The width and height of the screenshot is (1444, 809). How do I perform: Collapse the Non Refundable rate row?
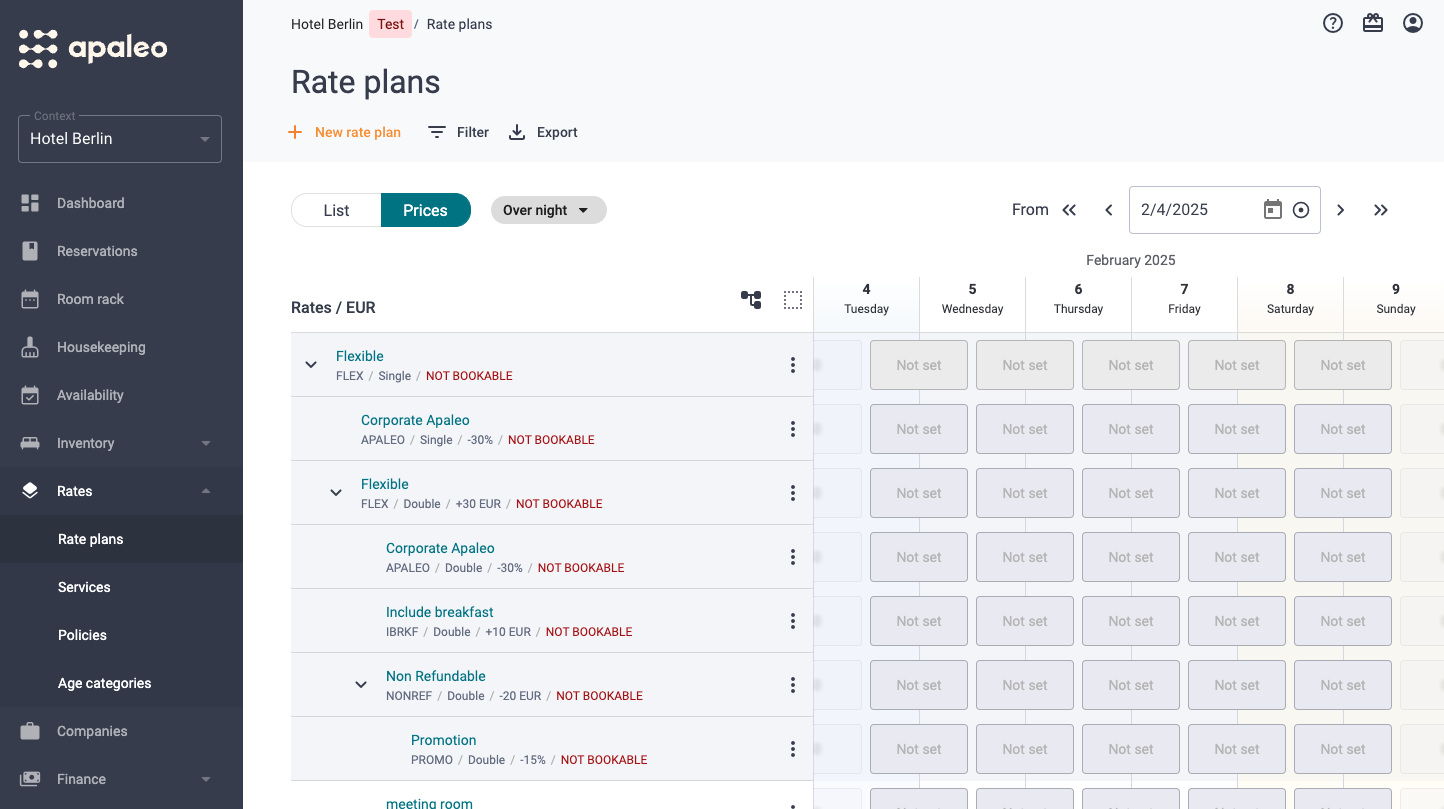click(361, 685)
